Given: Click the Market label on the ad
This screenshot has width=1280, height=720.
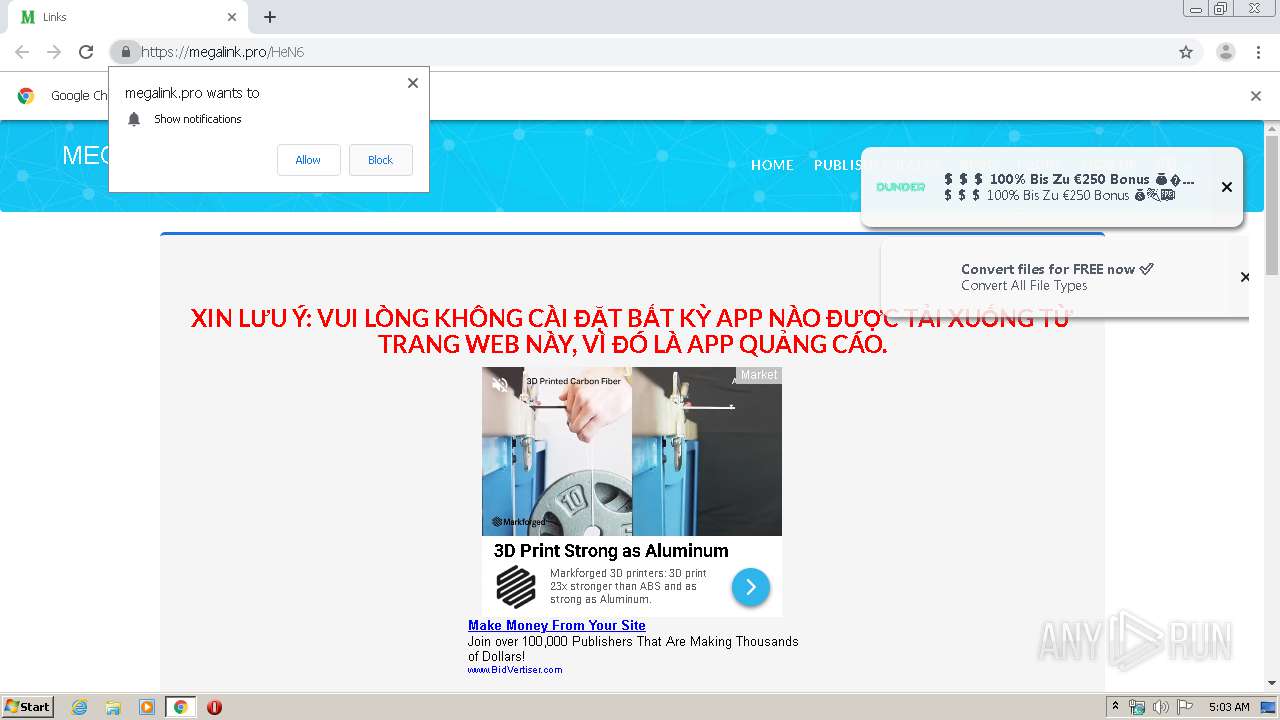Looking at the screenshot, I should (x=759, y=375).
